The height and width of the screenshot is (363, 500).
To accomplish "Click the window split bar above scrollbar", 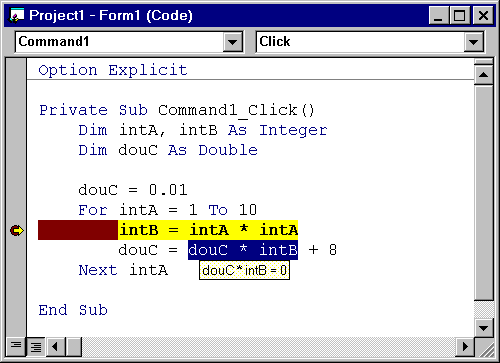I will pyautogui.click(x=483, y=62).
